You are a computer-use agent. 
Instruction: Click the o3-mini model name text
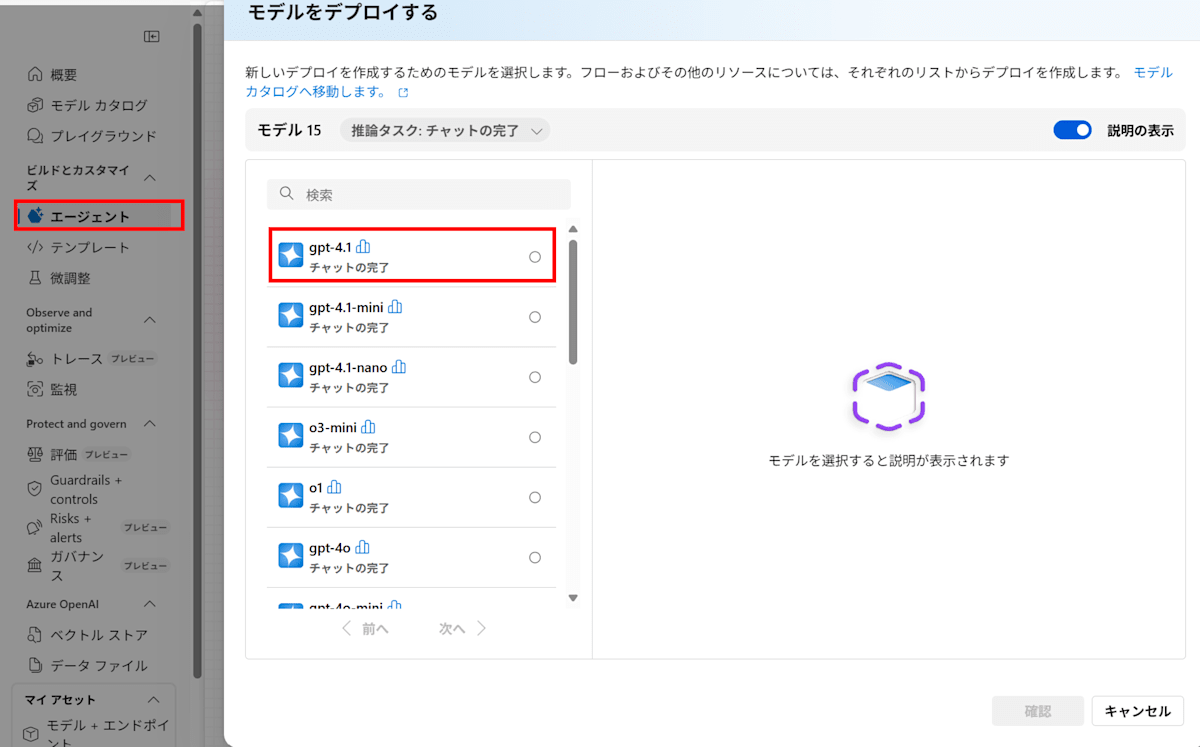[333, 427]
